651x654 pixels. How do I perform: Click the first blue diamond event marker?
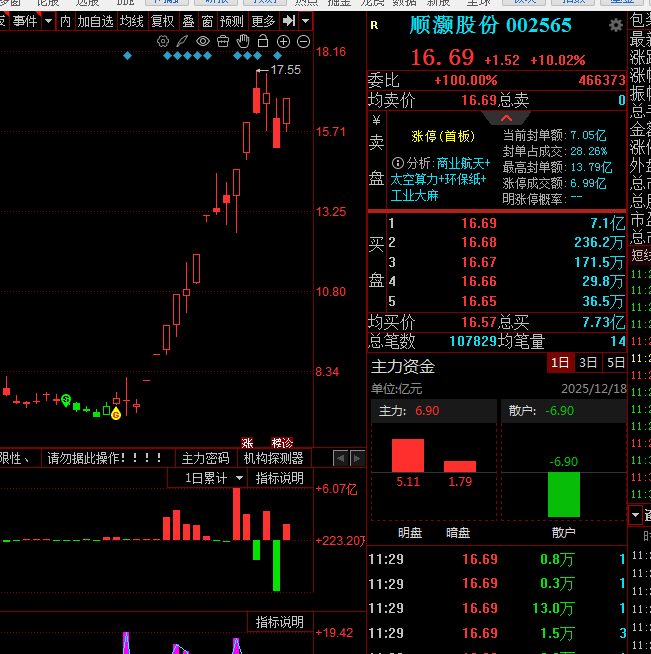pyautogui.click(x=128, y=55)
